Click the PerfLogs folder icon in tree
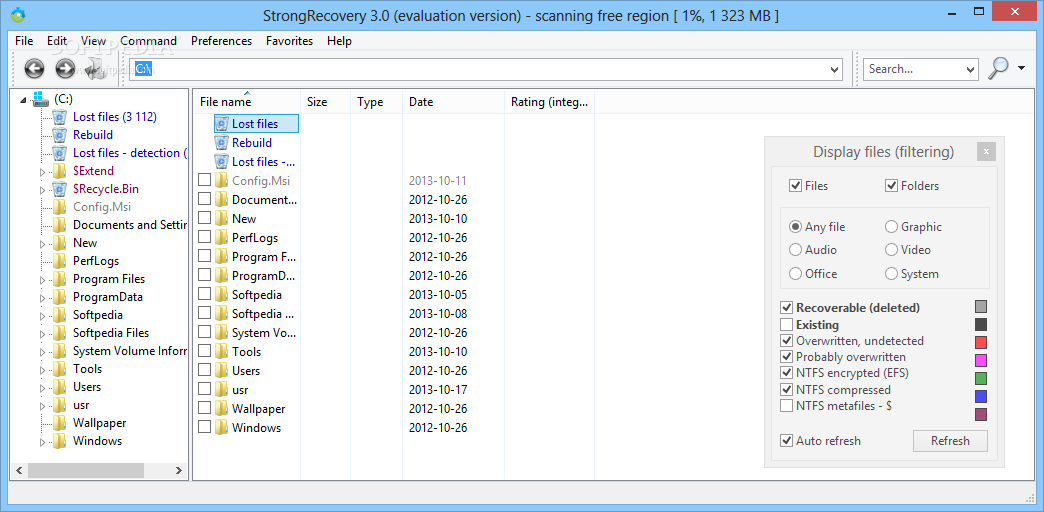This screenshot has width=1044, height=512. (60, 261)
